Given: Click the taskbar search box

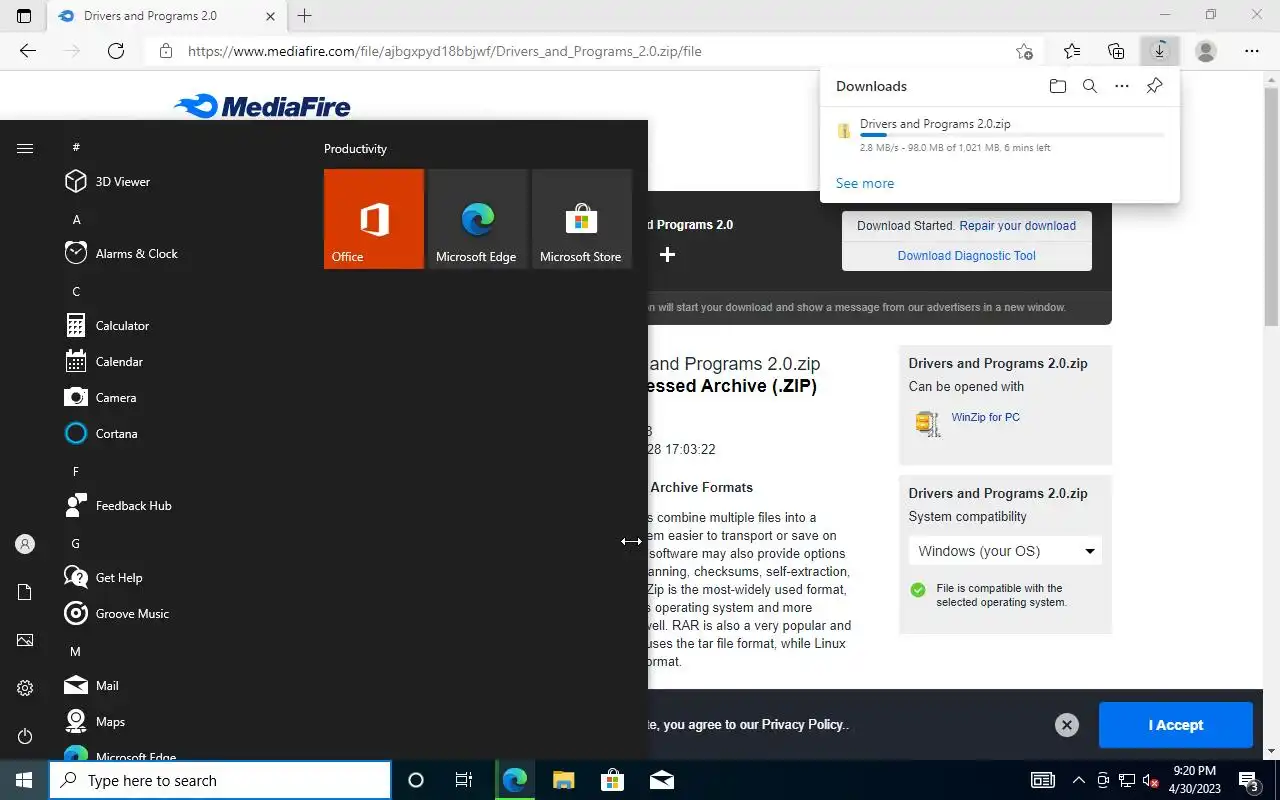Looking at the screenshot, I should (220, 780).
